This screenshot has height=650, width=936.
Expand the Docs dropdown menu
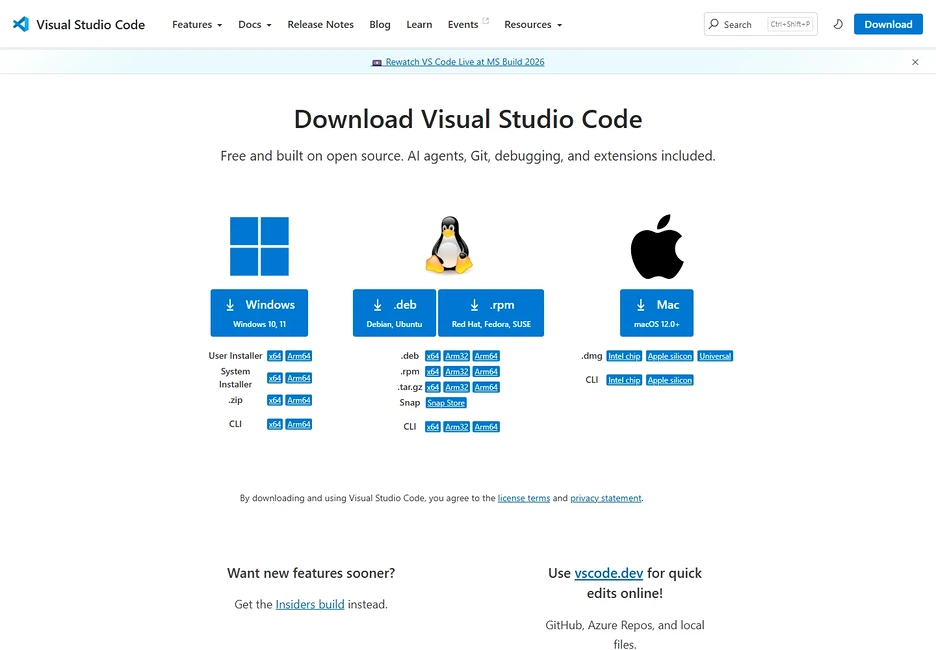point(255,24)
